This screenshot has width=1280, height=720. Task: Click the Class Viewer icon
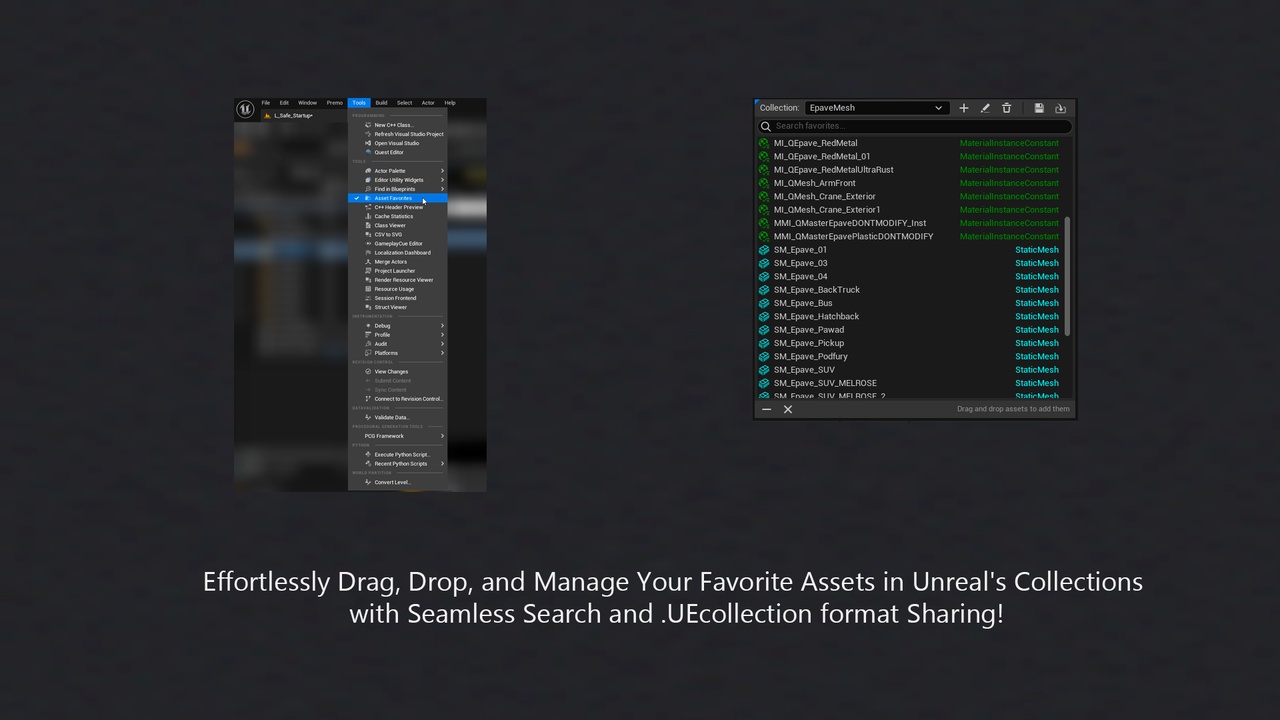tap(368, 225)
